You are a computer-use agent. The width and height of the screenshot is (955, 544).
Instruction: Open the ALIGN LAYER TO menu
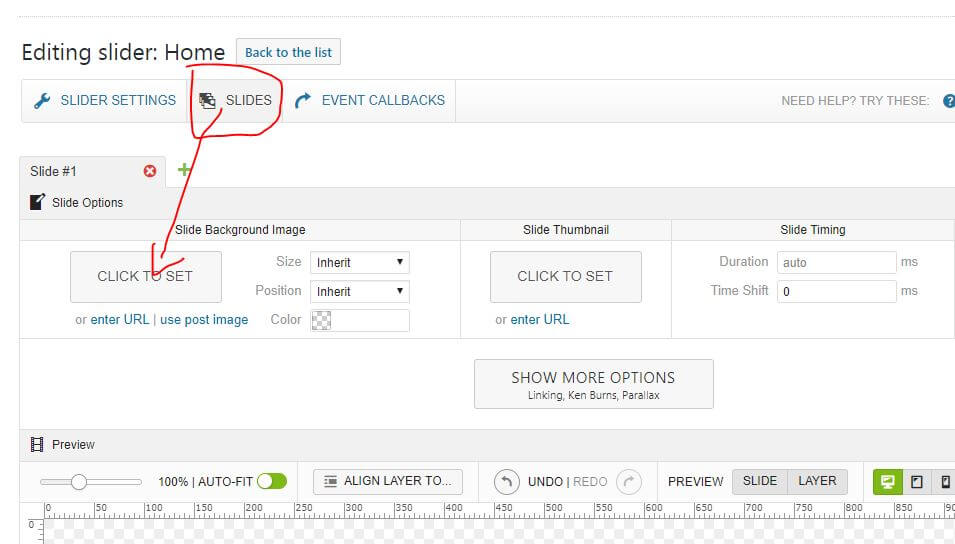point(388,481)
